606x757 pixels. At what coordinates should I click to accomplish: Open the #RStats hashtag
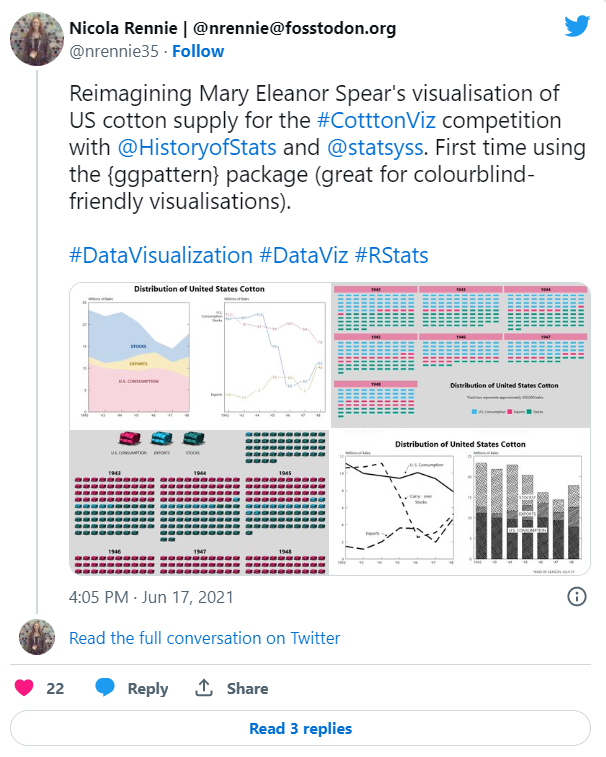(392, 255)
